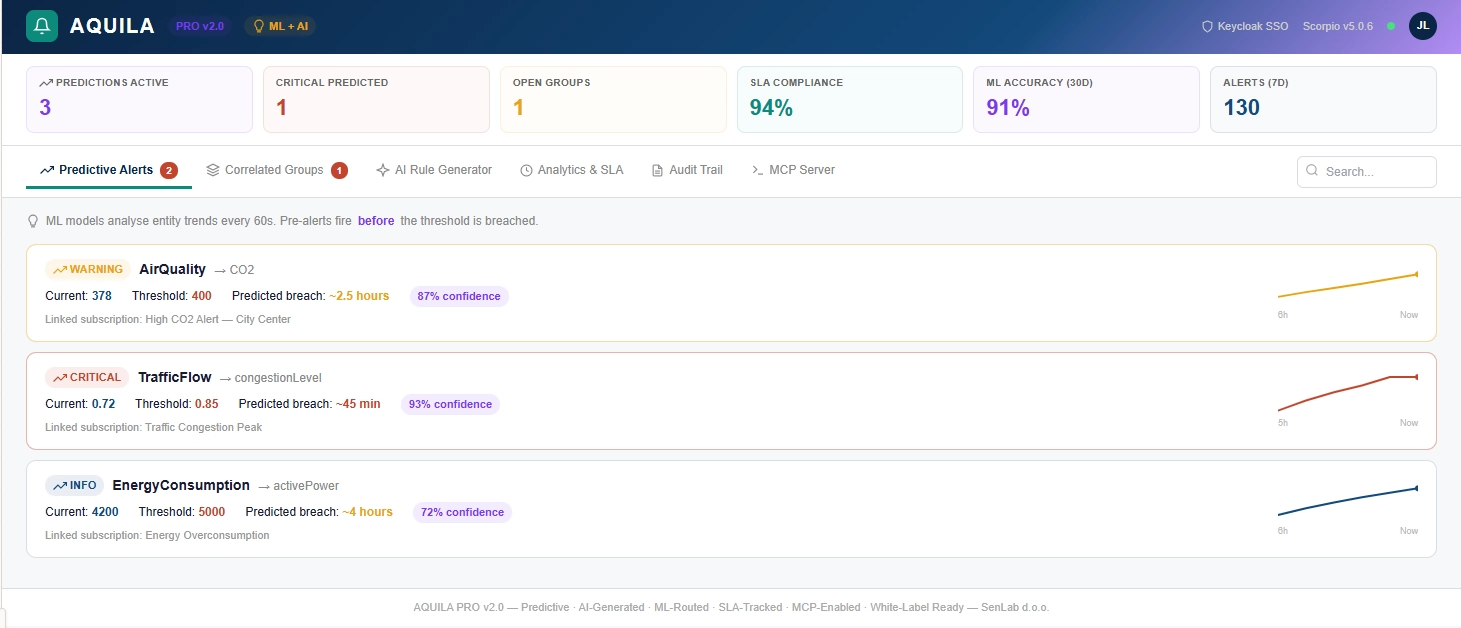Open the AI Rule Generator tab
This screenshot has width=1461, height=628.
click(x=434, y=170)
